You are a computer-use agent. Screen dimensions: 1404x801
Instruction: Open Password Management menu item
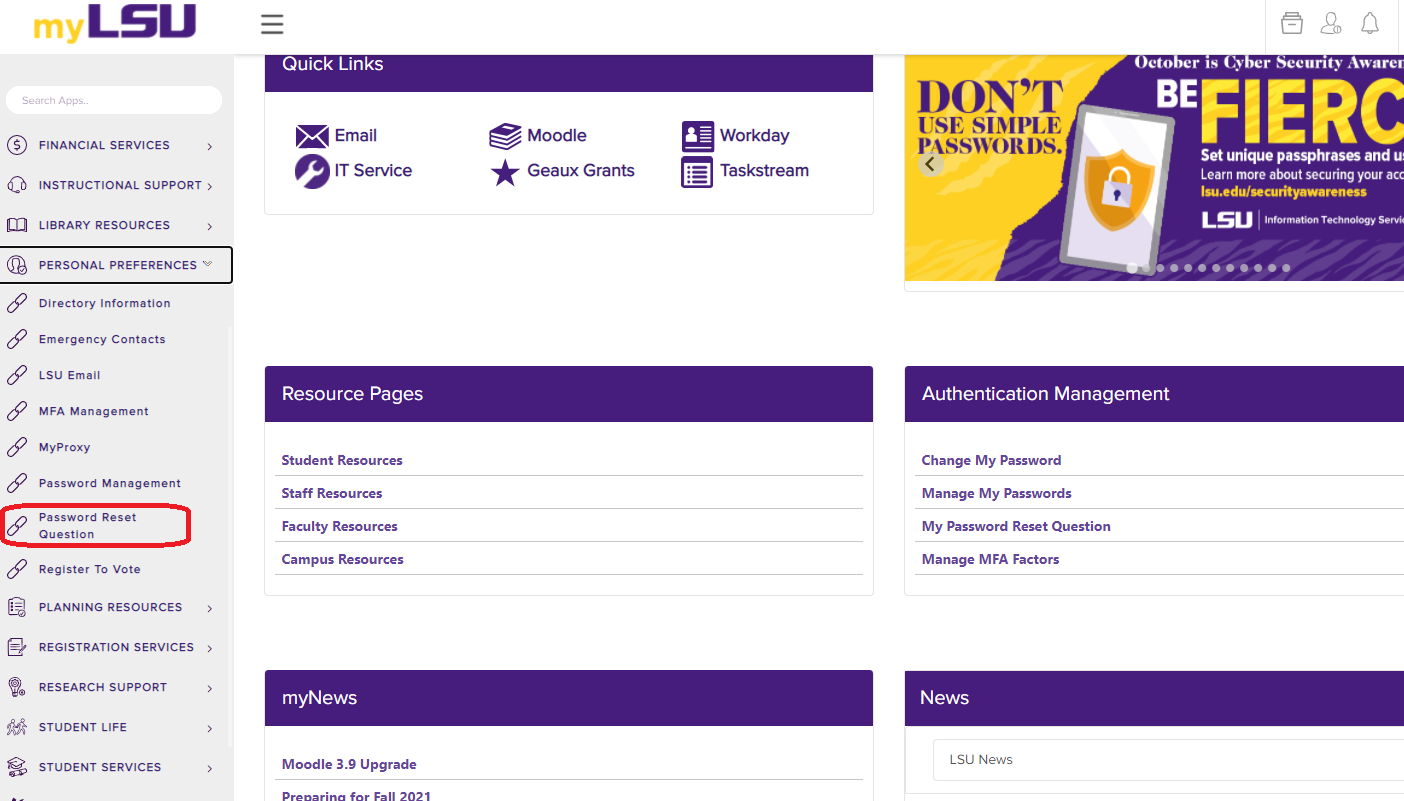click(110, 483)
